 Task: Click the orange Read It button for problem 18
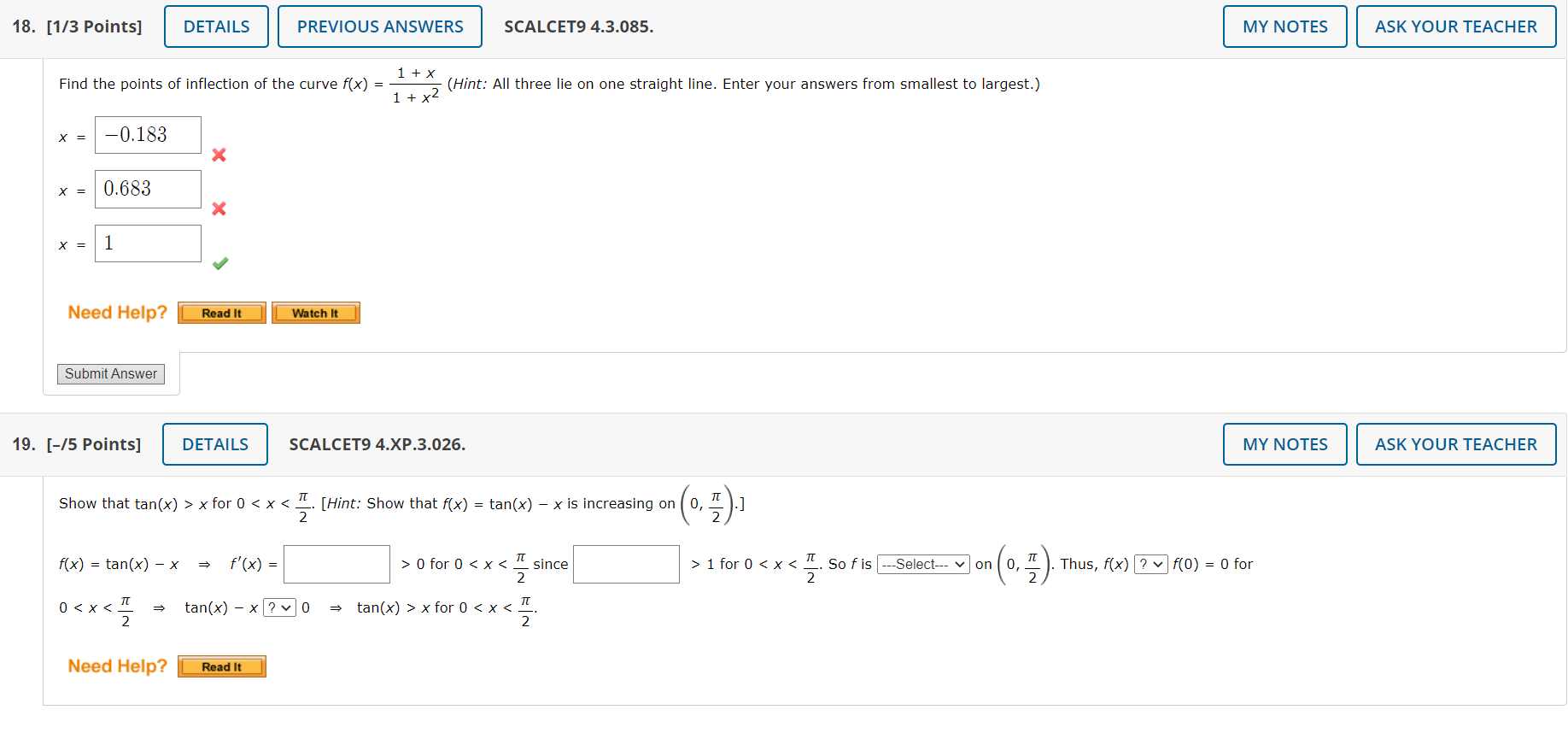[221, 312]
